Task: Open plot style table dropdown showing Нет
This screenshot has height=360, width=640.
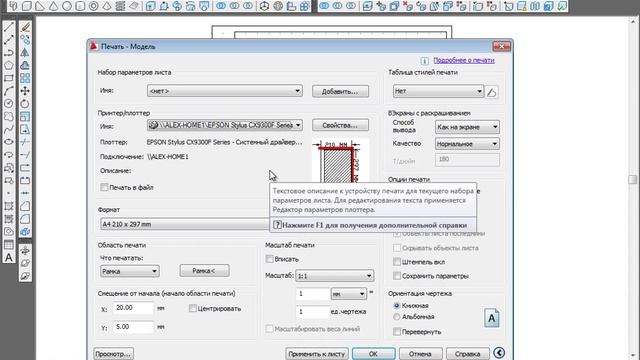Action: click(438, 91)
